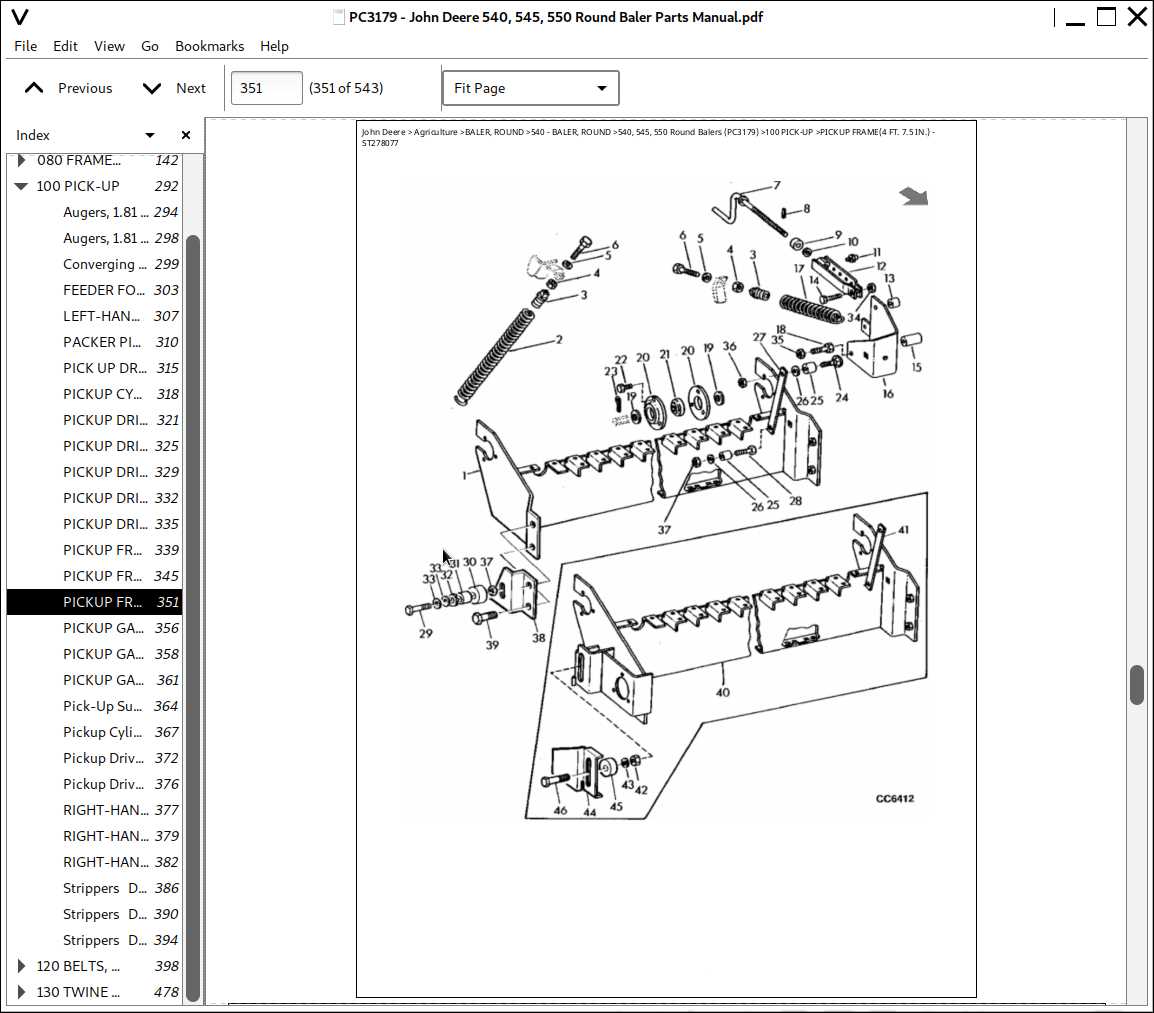Click the Next page down-arrow icon
1154x1013 pixels.
(152, 88)
